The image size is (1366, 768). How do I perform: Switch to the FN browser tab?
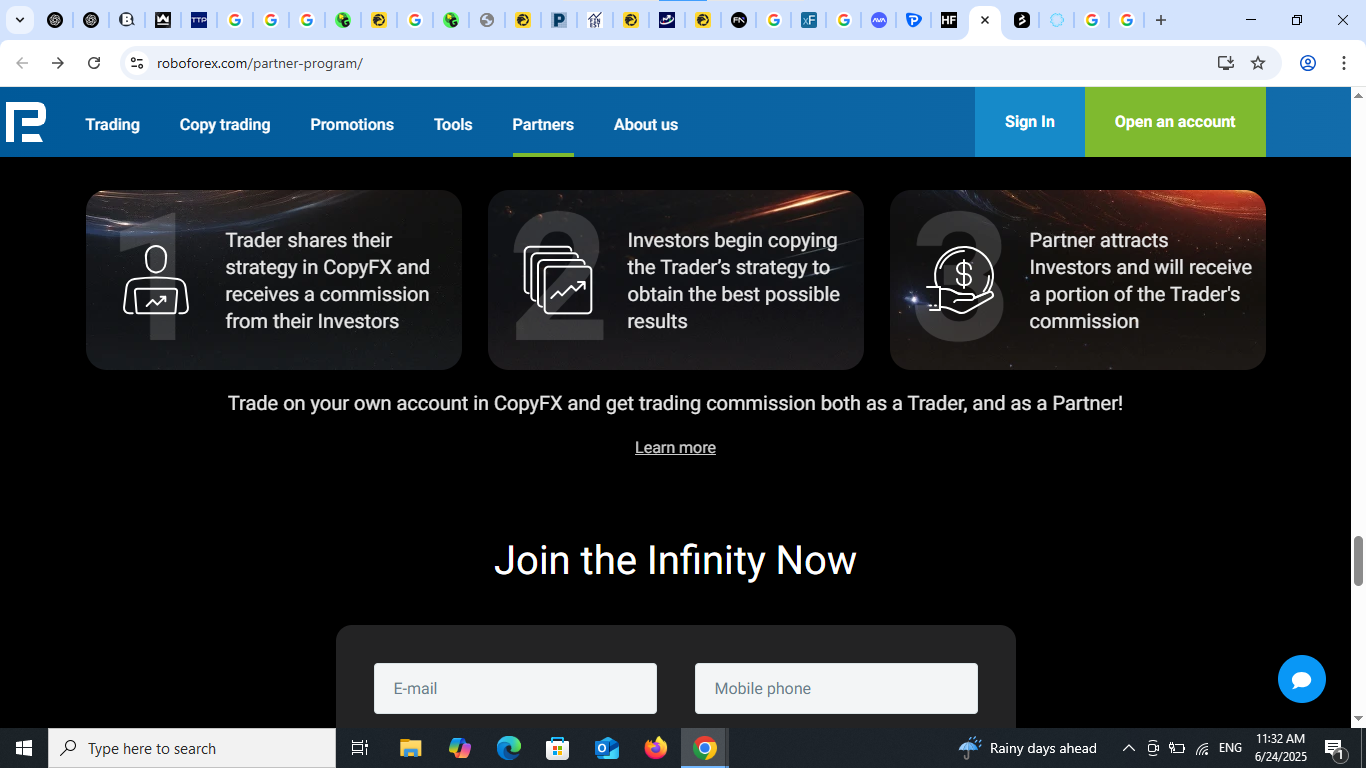point(739,20)
